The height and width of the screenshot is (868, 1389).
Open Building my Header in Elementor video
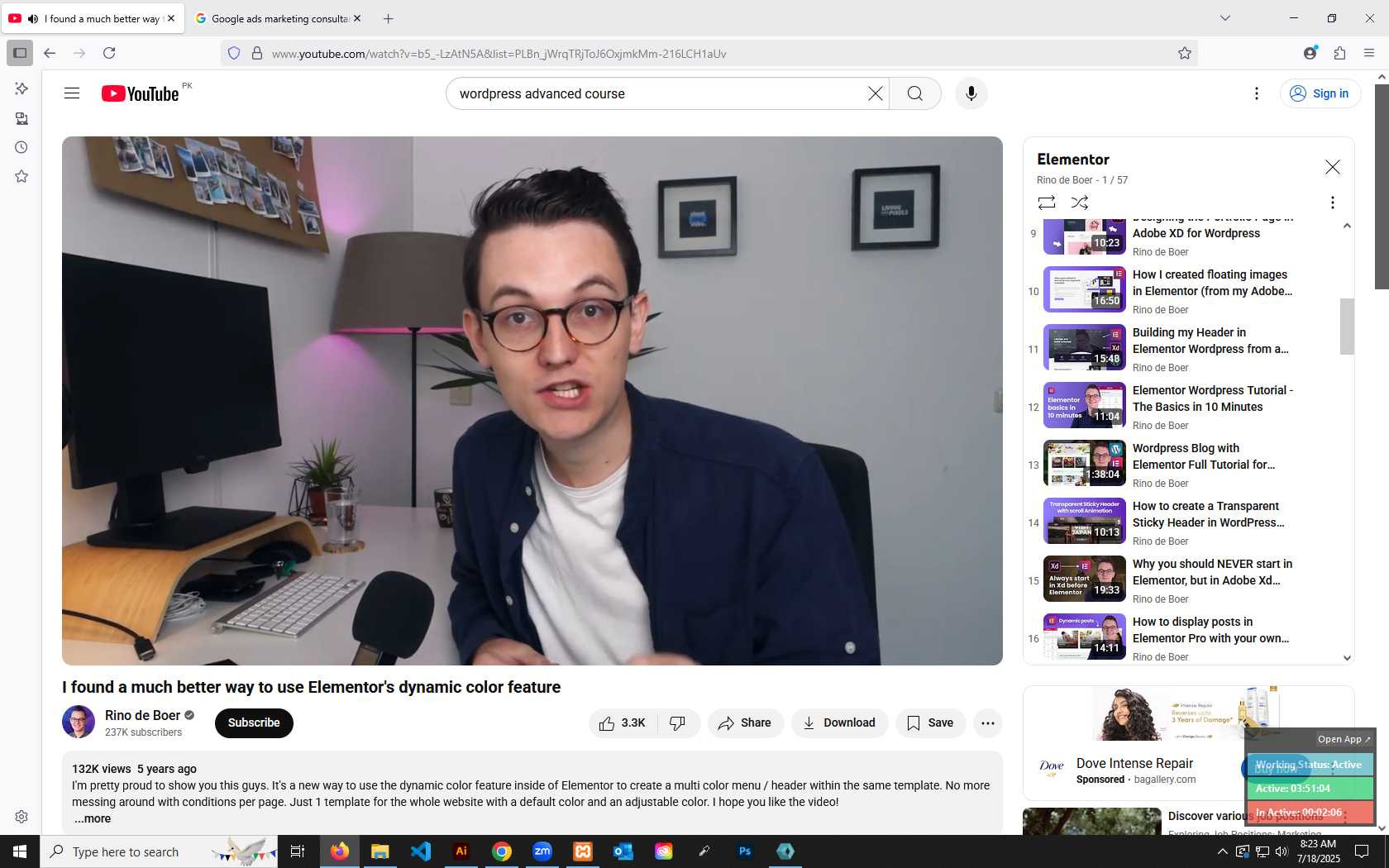tap(1210, 341)
